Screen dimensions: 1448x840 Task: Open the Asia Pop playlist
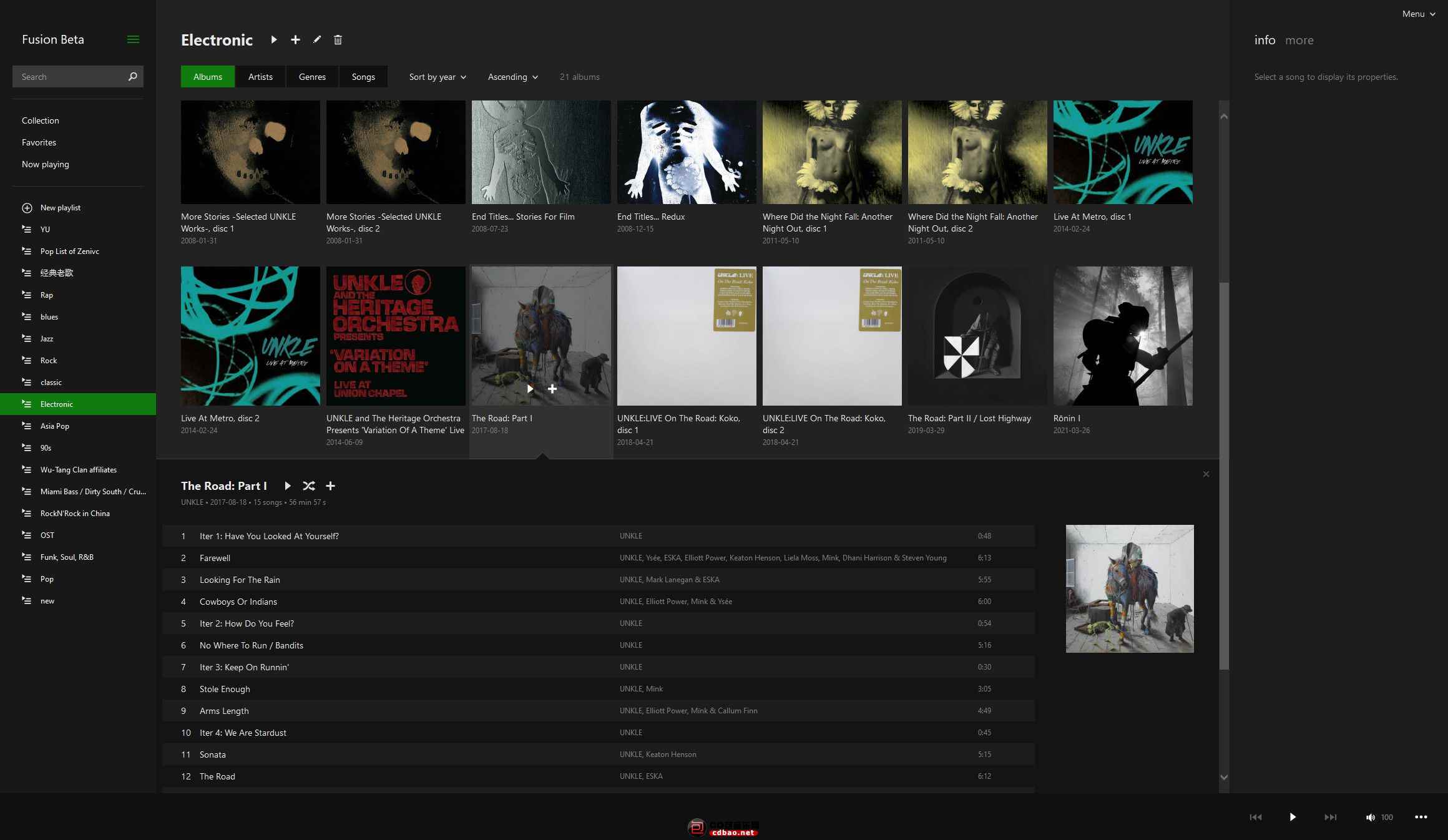(78, 426)
